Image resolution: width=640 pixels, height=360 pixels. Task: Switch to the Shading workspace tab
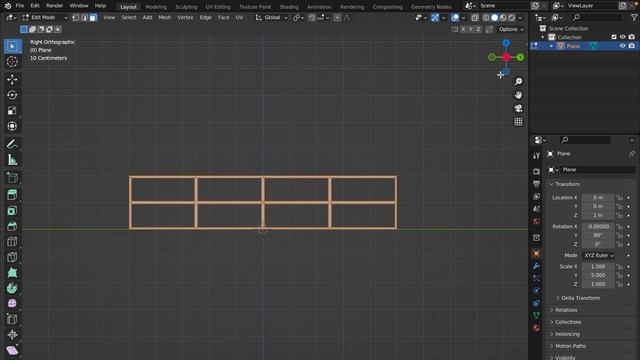pyautogui.click(x=289, y=7)
